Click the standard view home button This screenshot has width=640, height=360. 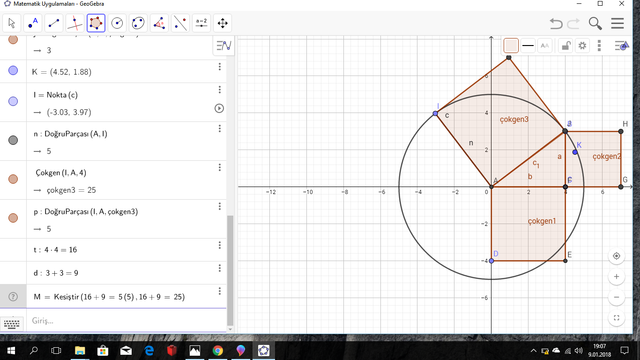point(616,256)
